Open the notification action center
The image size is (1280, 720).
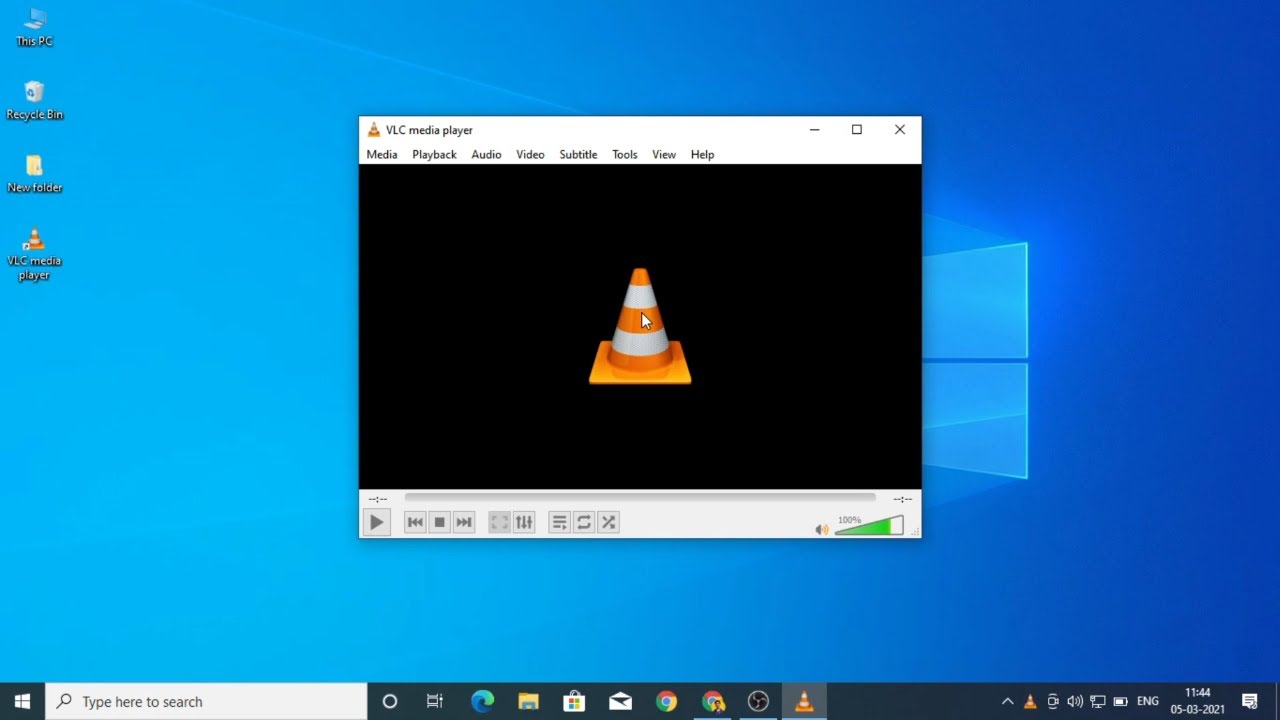pos(1250,701)
